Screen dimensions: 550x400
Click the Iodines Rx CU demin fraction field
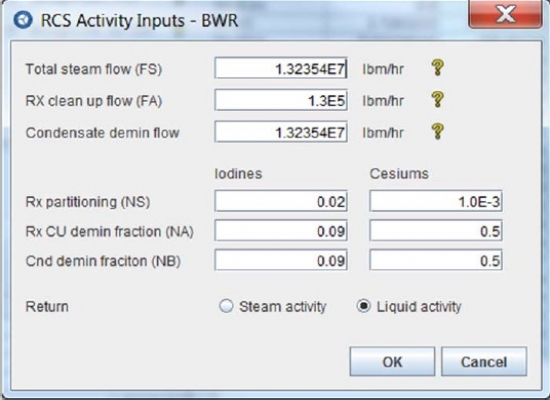click(x=281, y=231)
